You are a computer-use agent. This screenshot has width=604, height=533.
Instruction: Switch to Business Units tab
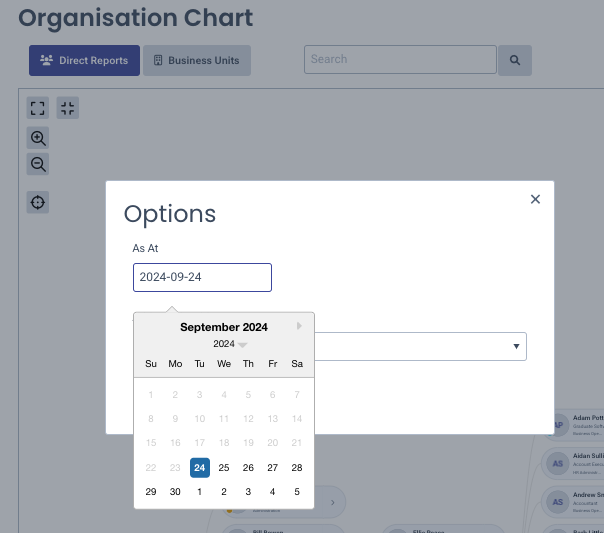click(197, 60)
